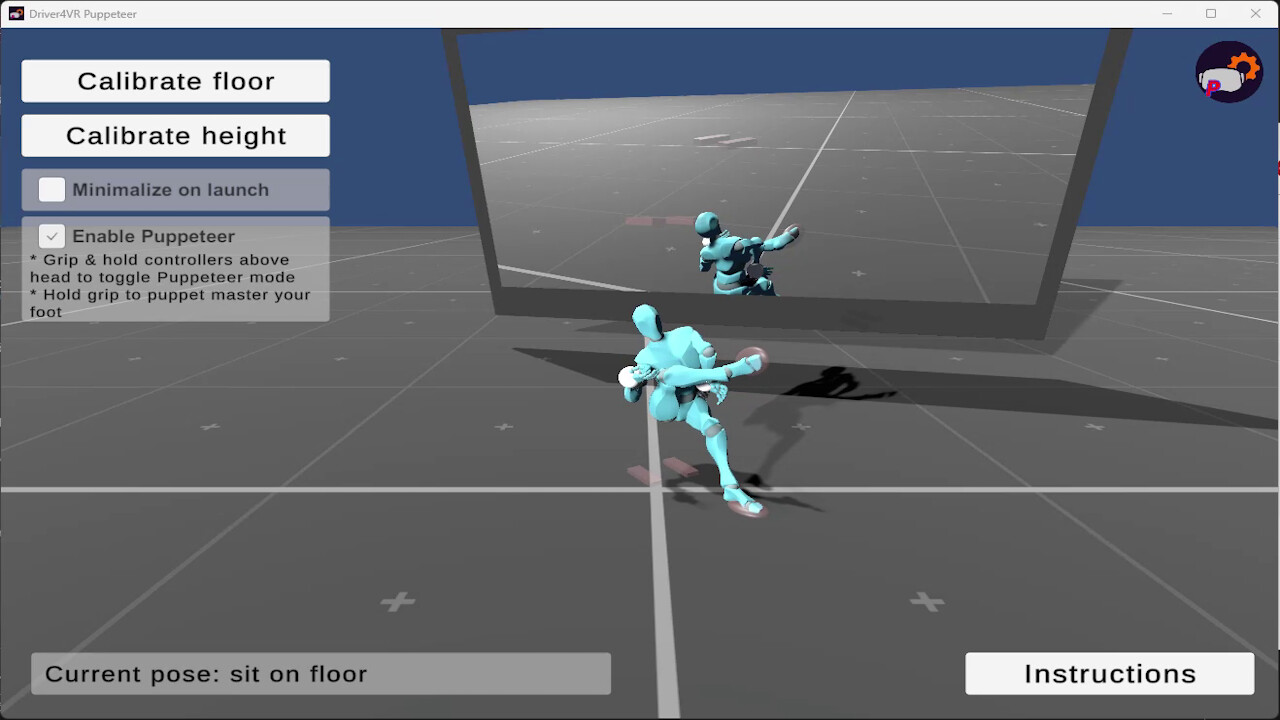Enable the Minimalize on launch option
1280x720 pixels.
point(51,189)
